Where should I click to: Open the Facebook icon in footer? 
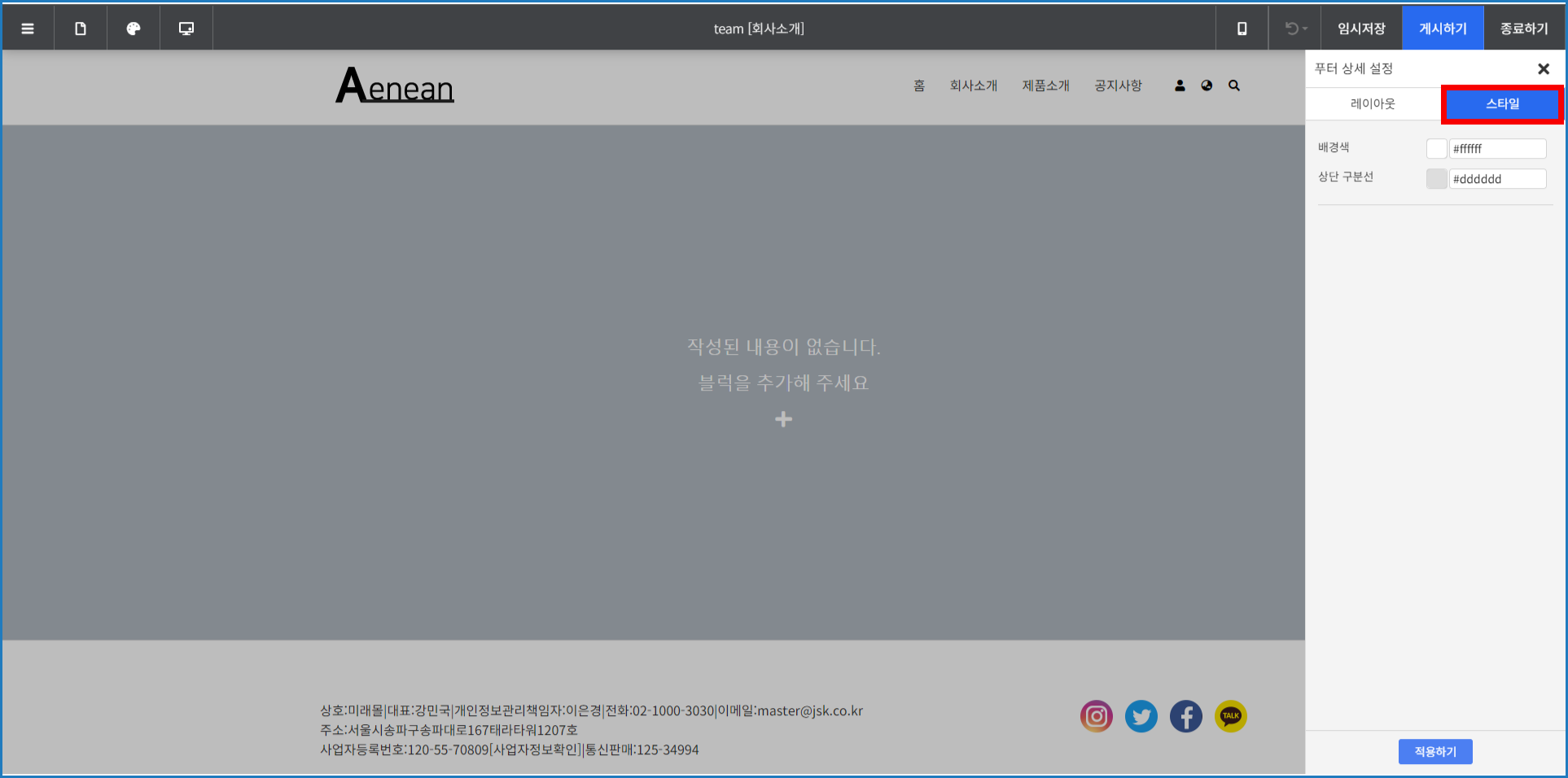pyautogui.click(x=1186, y=716)
